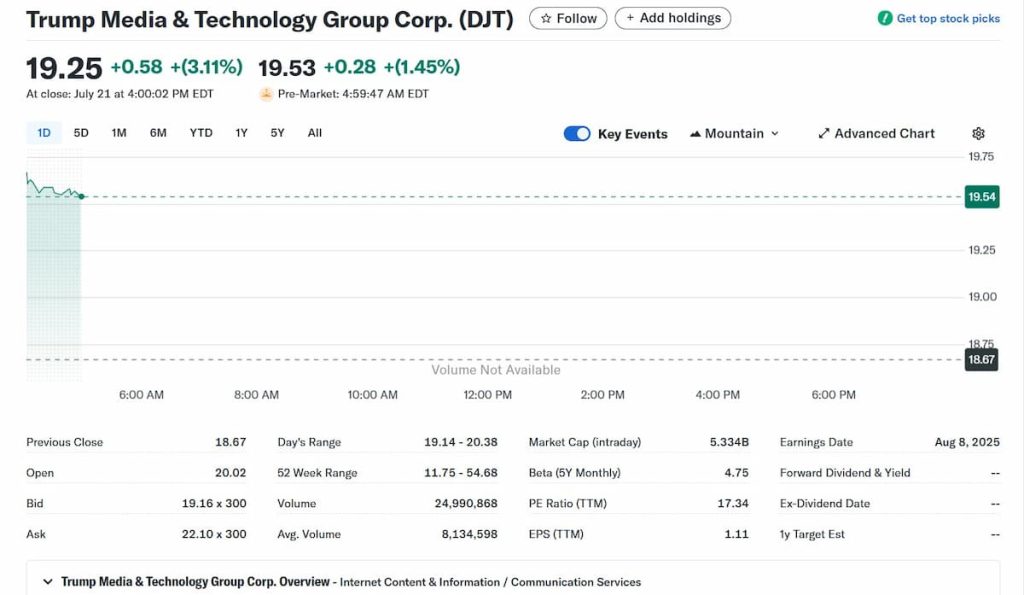Click the Volume Not Available text
1024x595 pixels.
click(x=496, y=370)
